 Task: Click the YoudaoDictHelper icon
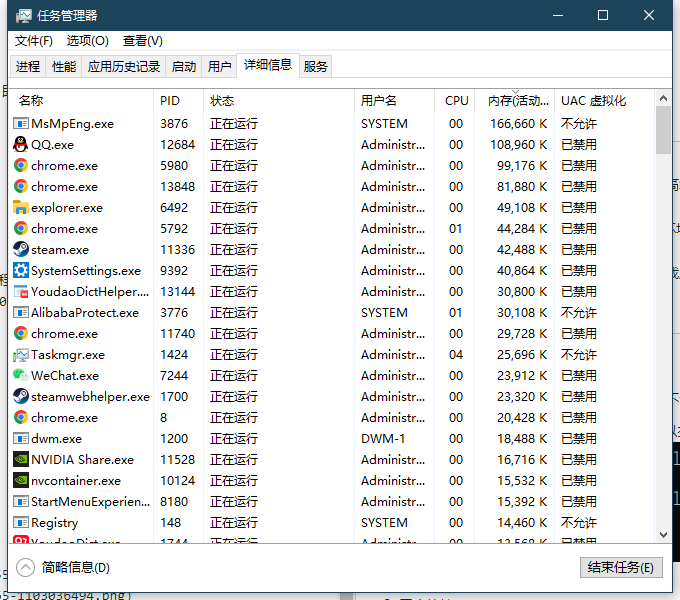coord(20,291)
